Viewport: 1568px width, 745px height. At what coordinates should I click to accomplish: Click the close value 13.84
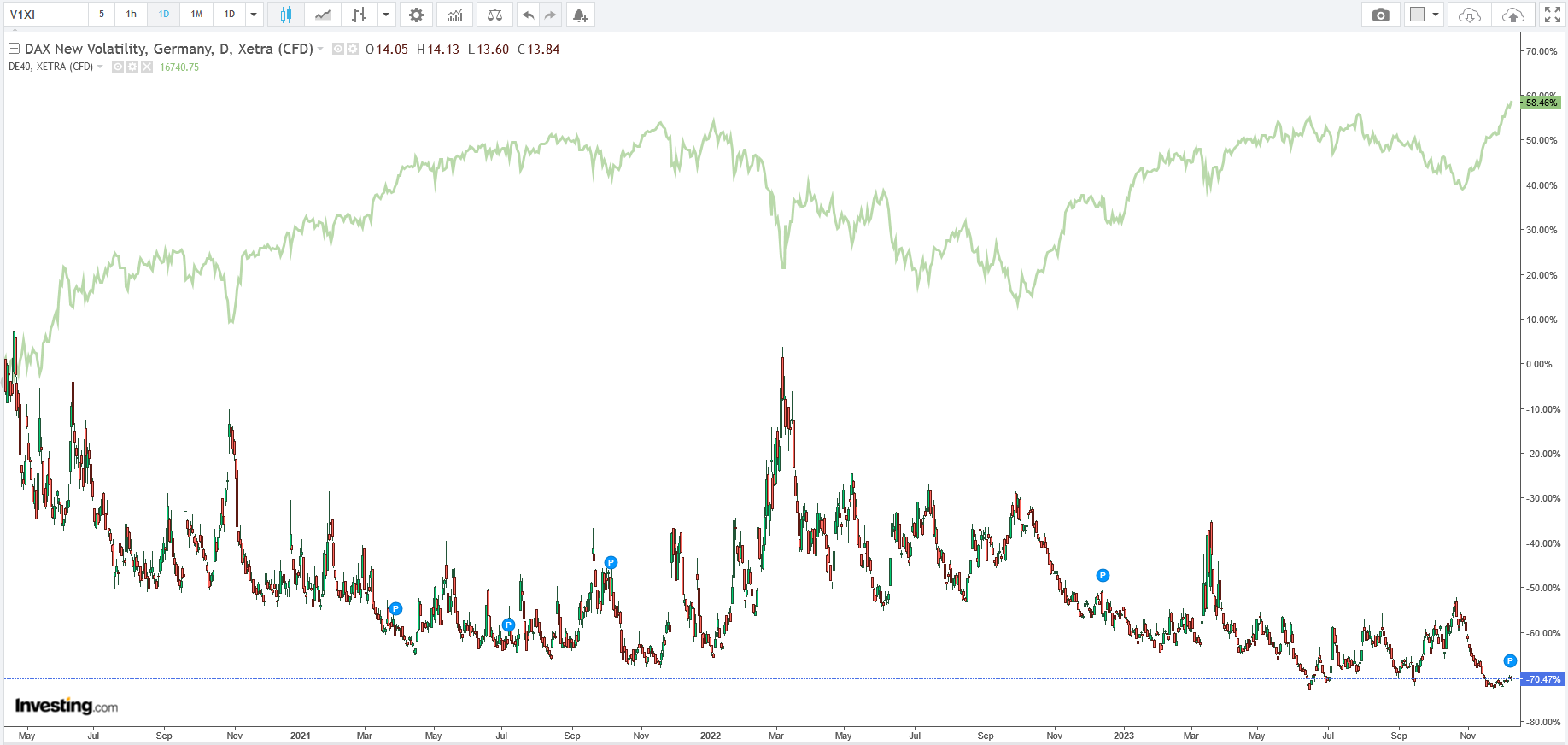click(x=543, y=50)
